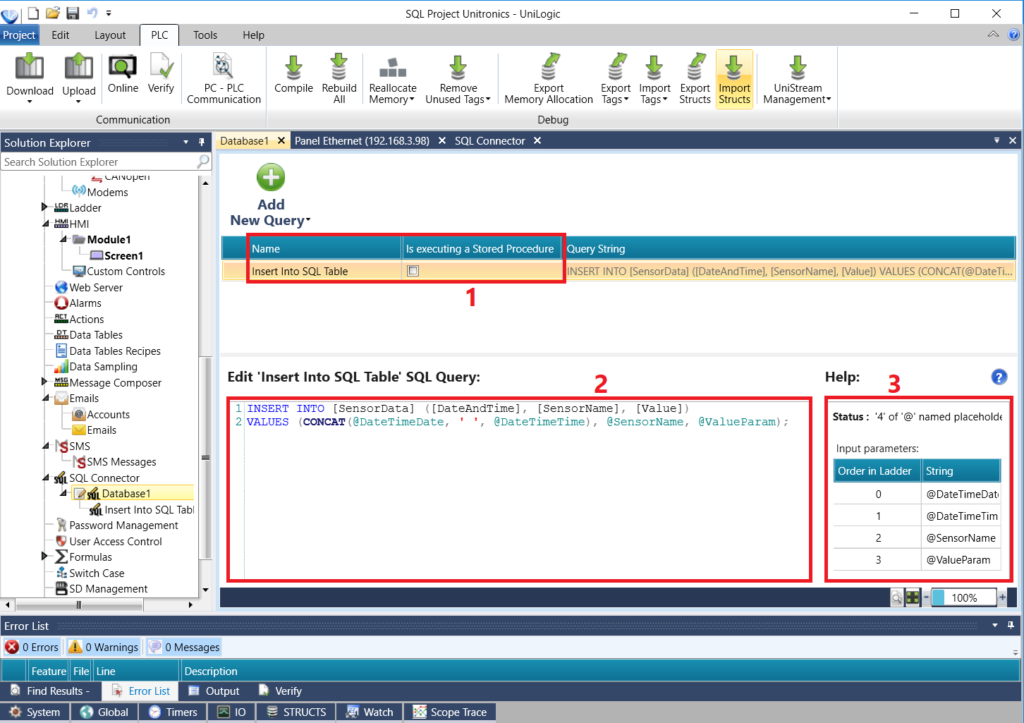
Task: Expand the Formulas tree node
Action: 44,556
